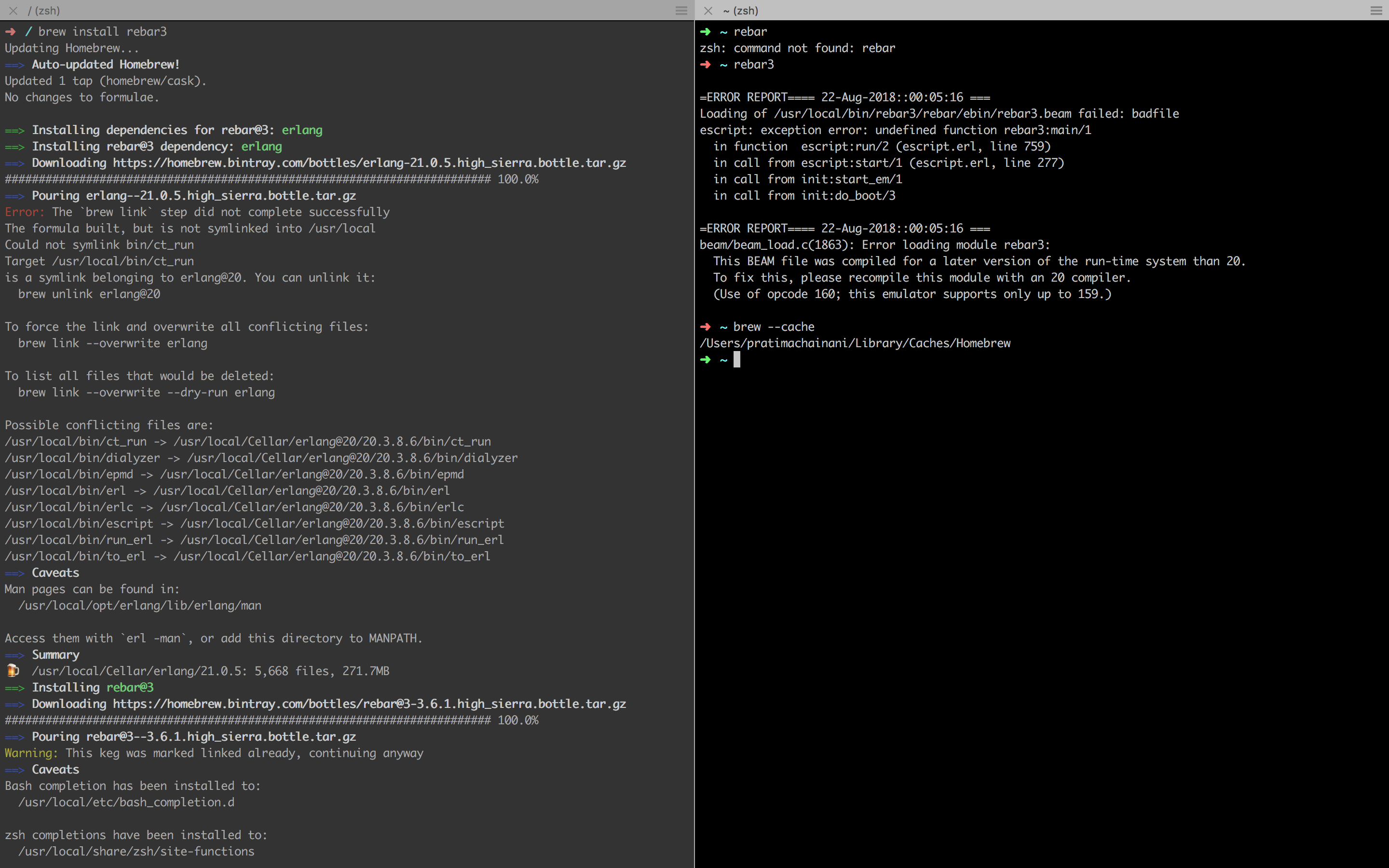The width and height of the screenshot is (1389, 868).
Task: Click the green arrow beside "Installing rebar@3"
Action: (x=14, y=688)
